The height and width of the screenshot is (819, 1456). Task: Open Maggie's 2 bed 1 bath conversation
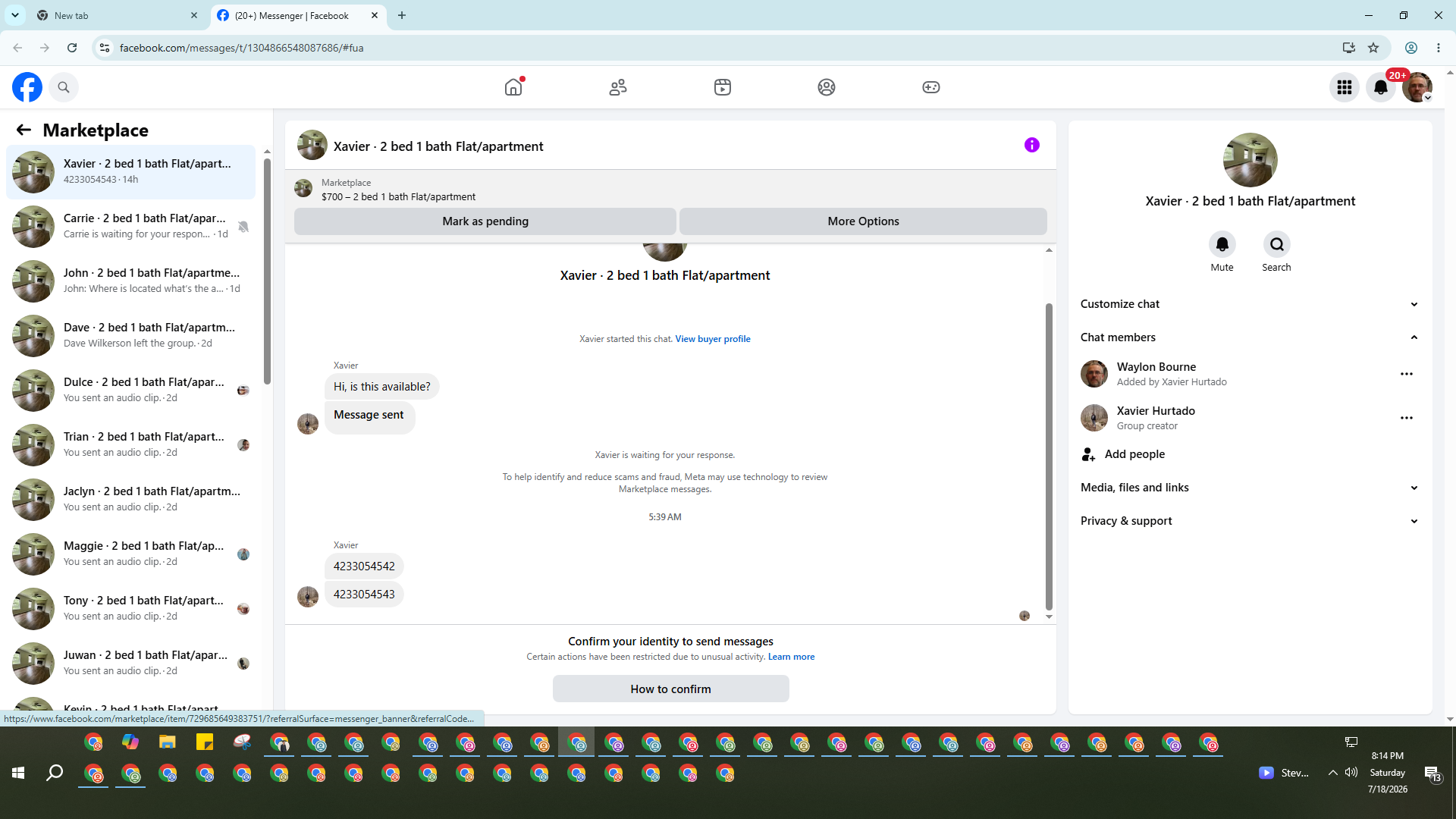click(x=131, y=554)
